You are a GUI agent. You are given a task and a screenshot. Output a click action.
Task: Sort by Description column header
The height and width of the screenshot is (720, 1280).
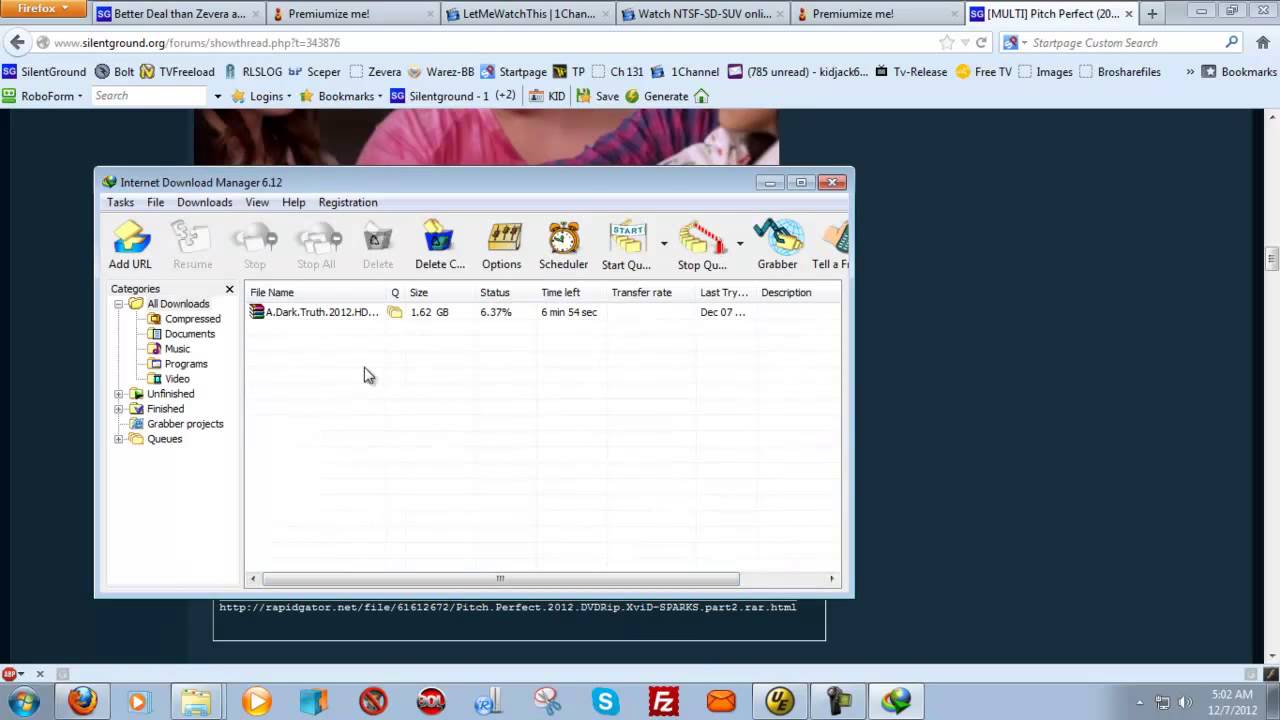(797, 293)
